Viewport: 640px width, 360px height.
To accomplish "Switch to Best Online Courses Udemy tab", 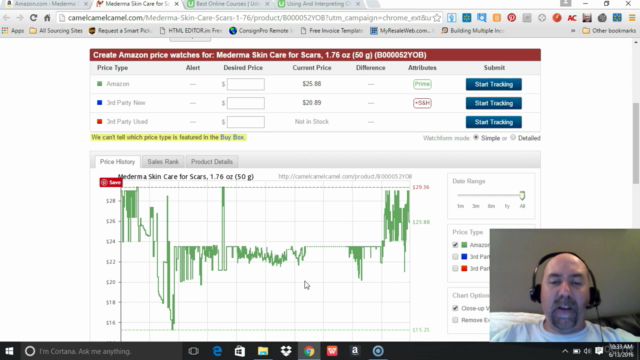I will click(x=228, y=4).
